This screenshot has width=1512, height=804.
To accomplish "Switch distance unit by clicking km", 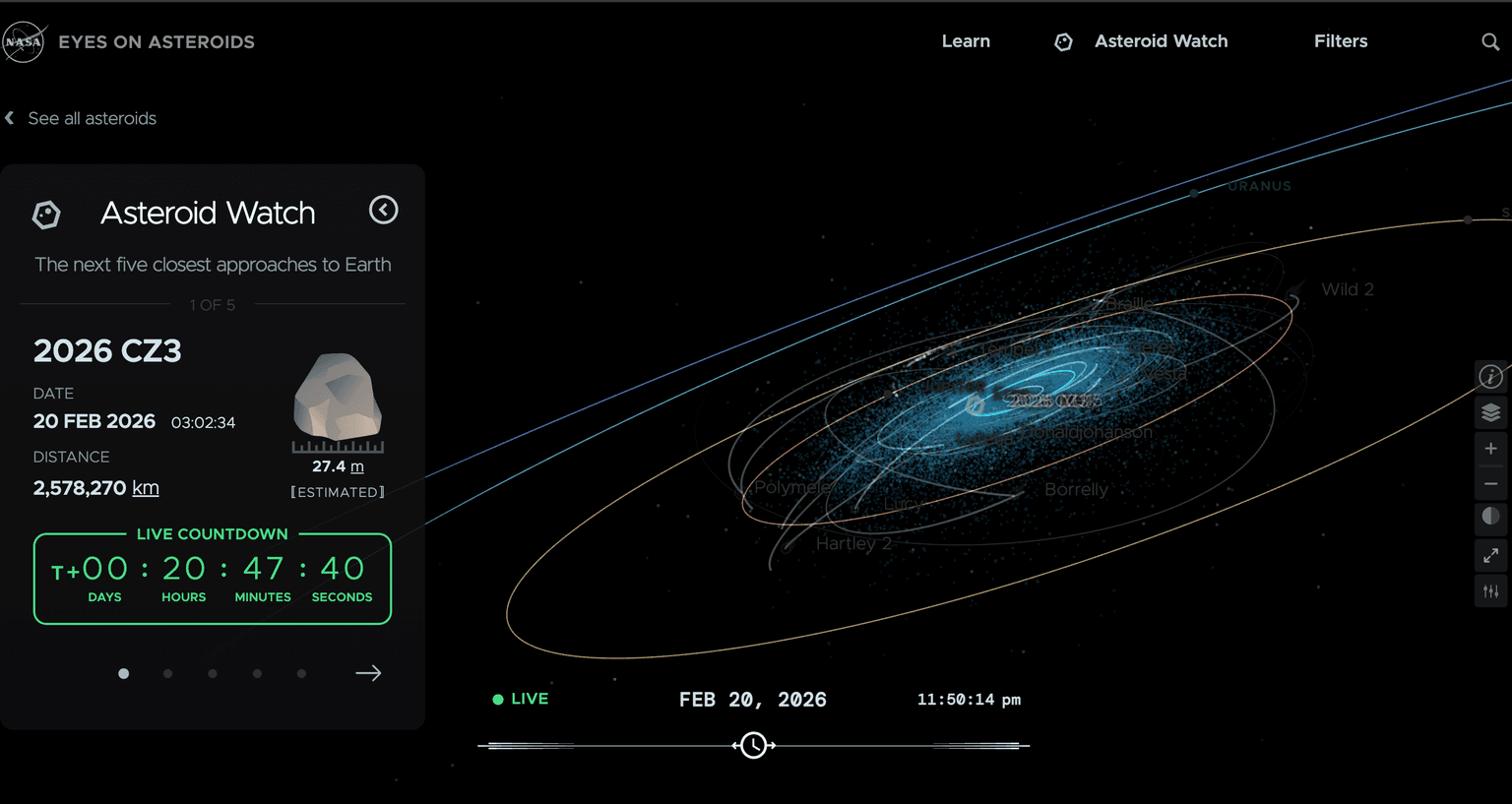I will [x=146, y=488].
